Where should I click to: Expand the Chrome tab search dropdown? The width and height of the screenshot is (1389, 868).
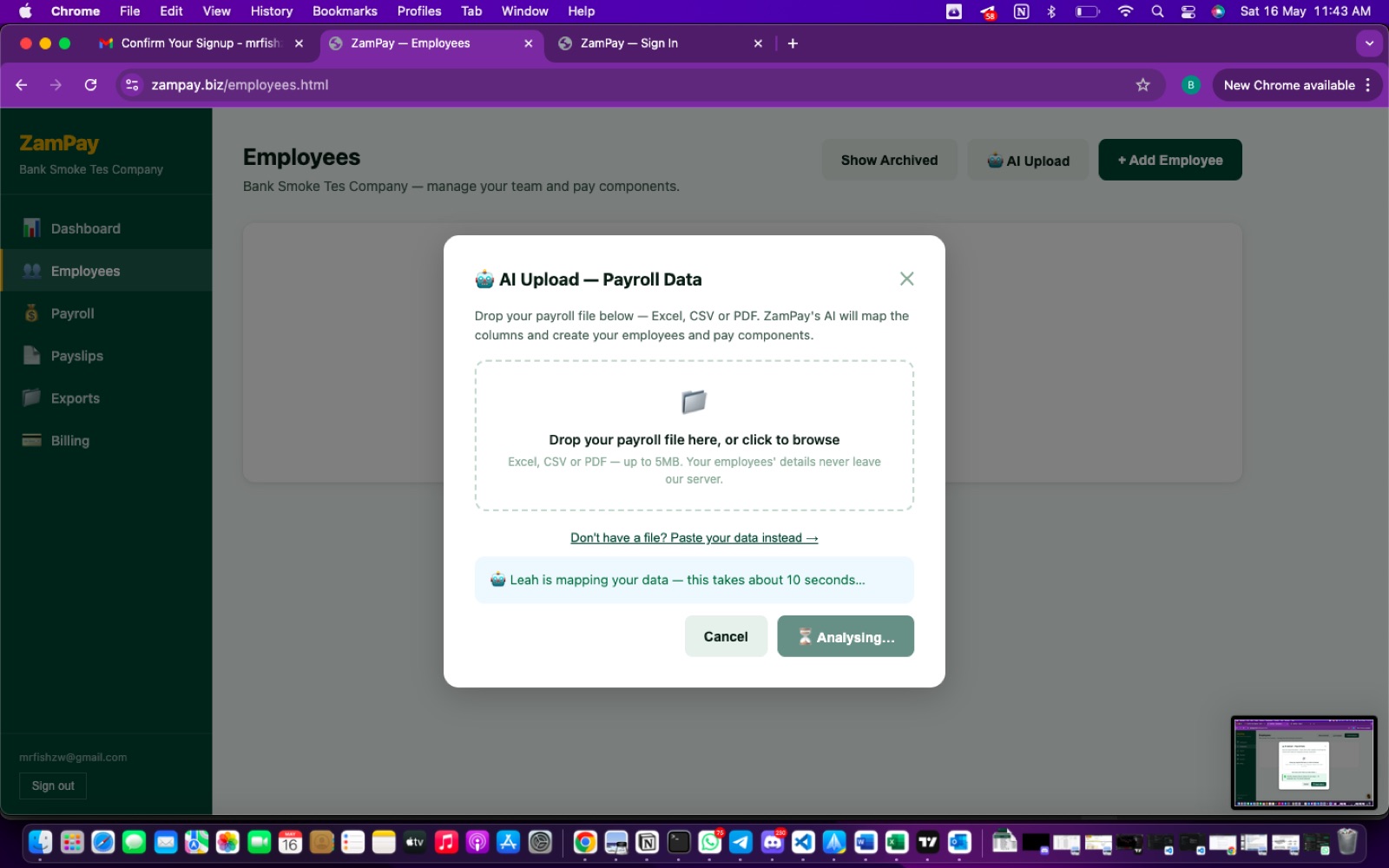click(1369, 43)
